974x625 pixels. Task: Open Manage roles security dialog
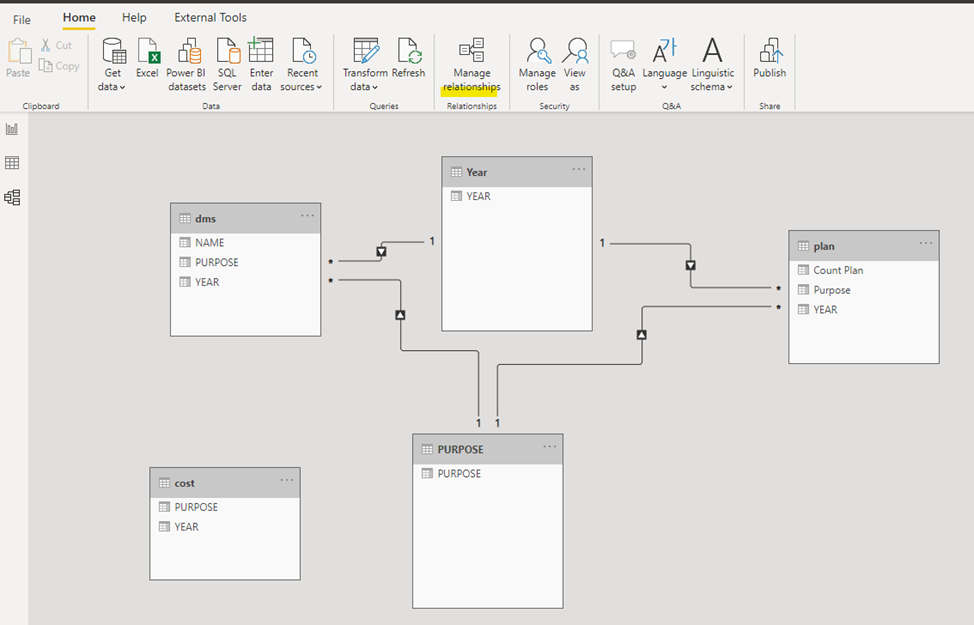(537, 65)
